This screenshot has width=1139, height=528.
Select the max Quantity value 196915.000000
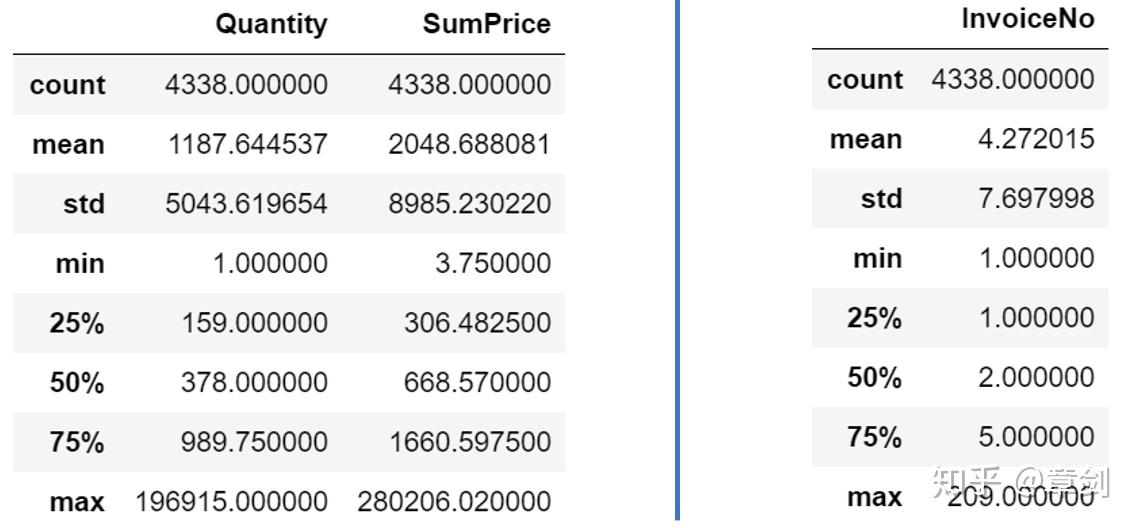click(231, 501)
